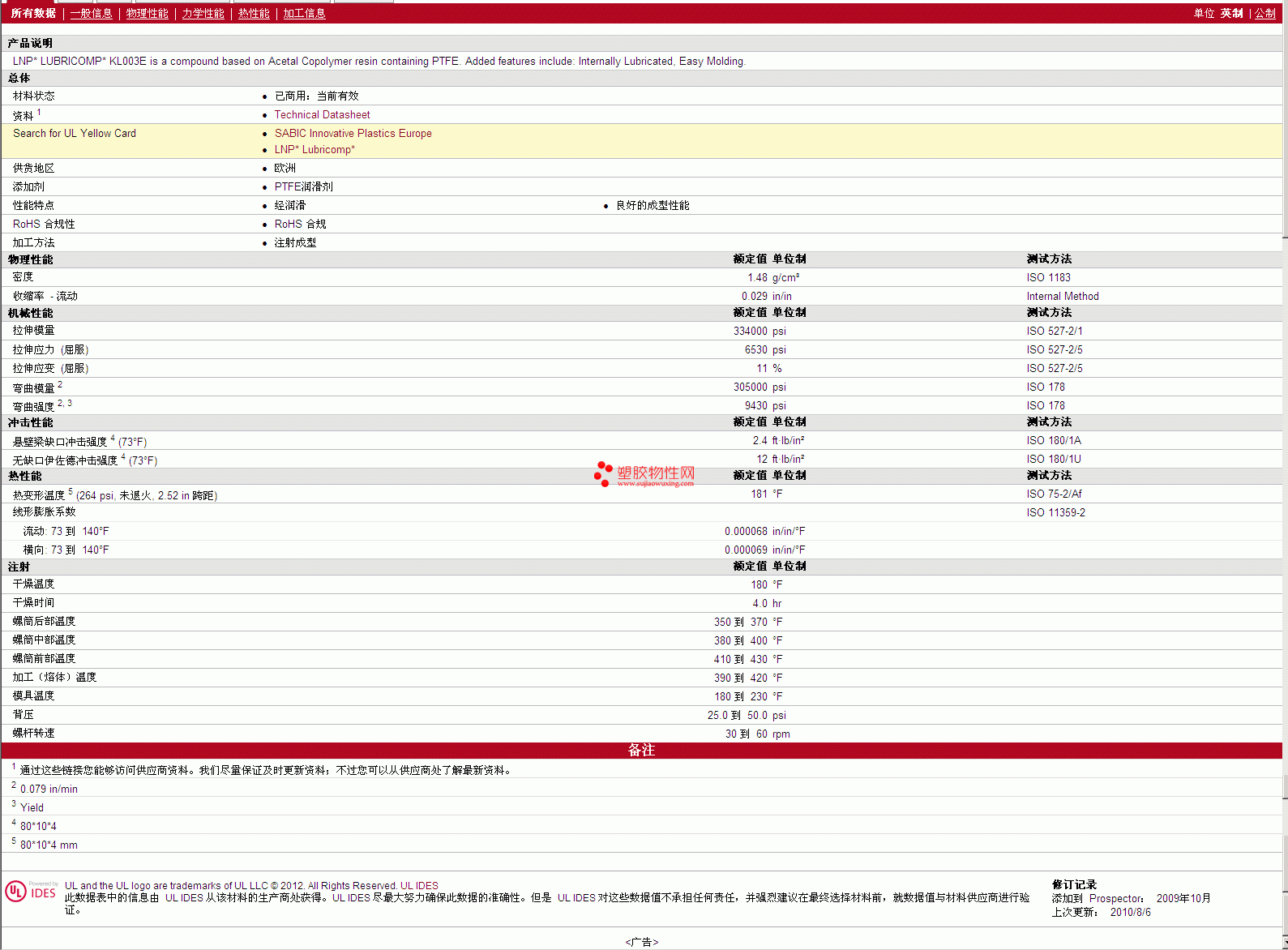The width and height of the screenshot is (1288, 950).
Task: Click the 螺杆转速 row label
Action: 34,734
